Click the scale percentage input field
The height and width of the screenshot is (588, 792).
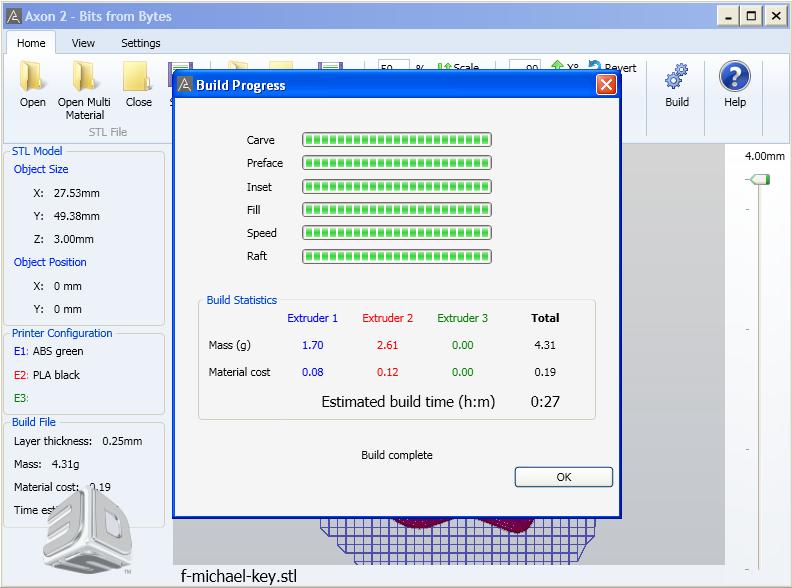pyautogui.click(x=393, y=66)
